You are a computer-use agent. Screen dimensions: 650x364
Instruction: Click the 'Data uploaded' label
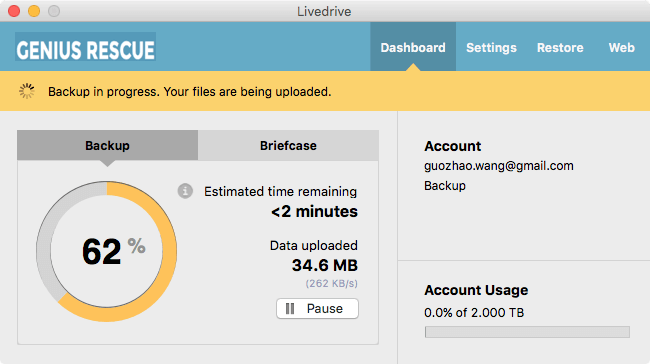[x=313, y=245]
